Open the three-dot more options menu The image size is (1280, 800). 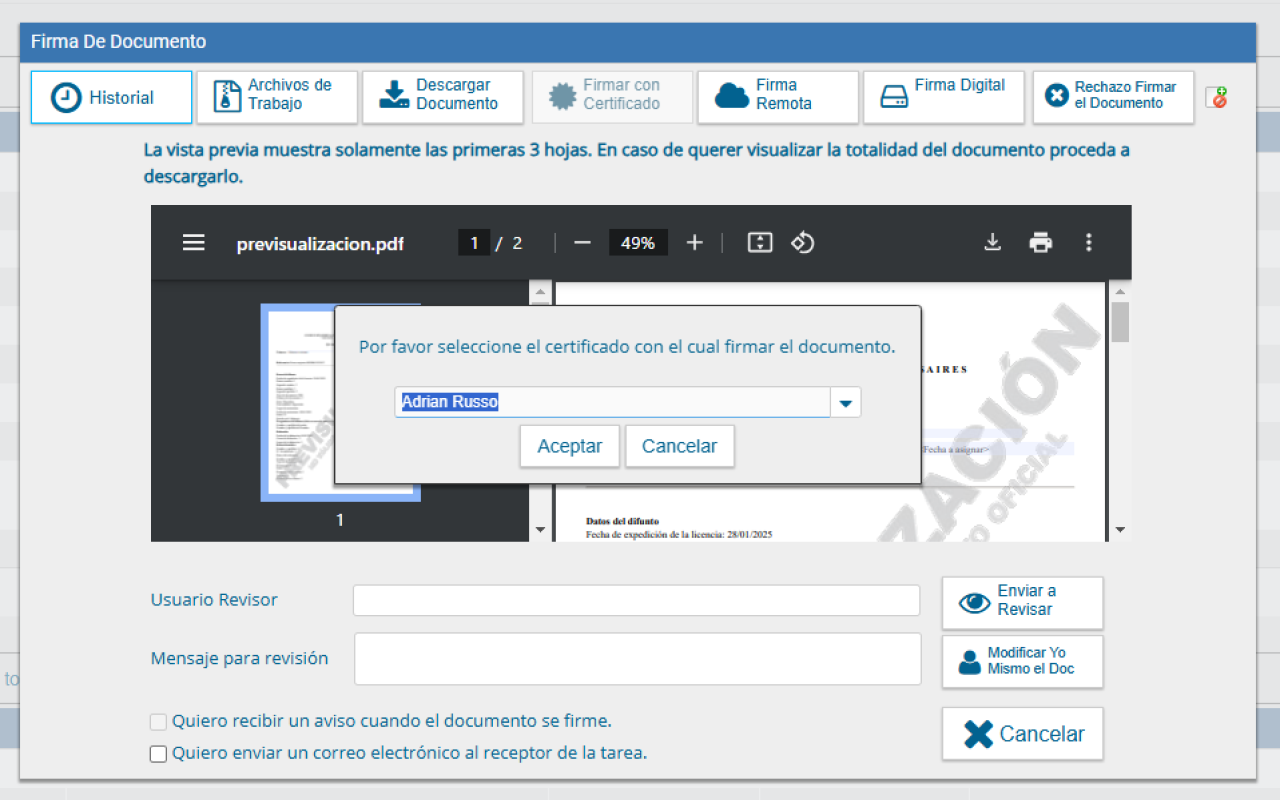click(x=1088, y=242)
